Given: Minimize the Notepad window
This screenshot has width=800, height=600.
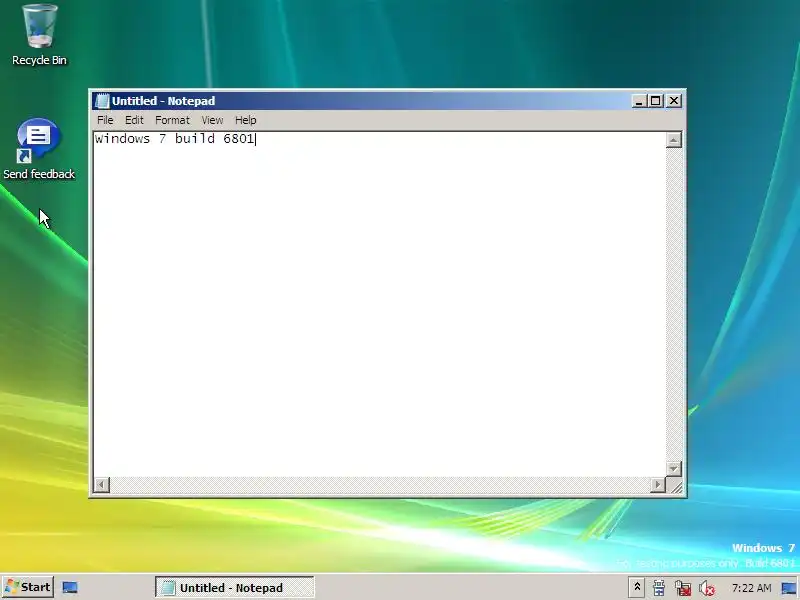Looking at the screenshot, I should click(639, 101).
